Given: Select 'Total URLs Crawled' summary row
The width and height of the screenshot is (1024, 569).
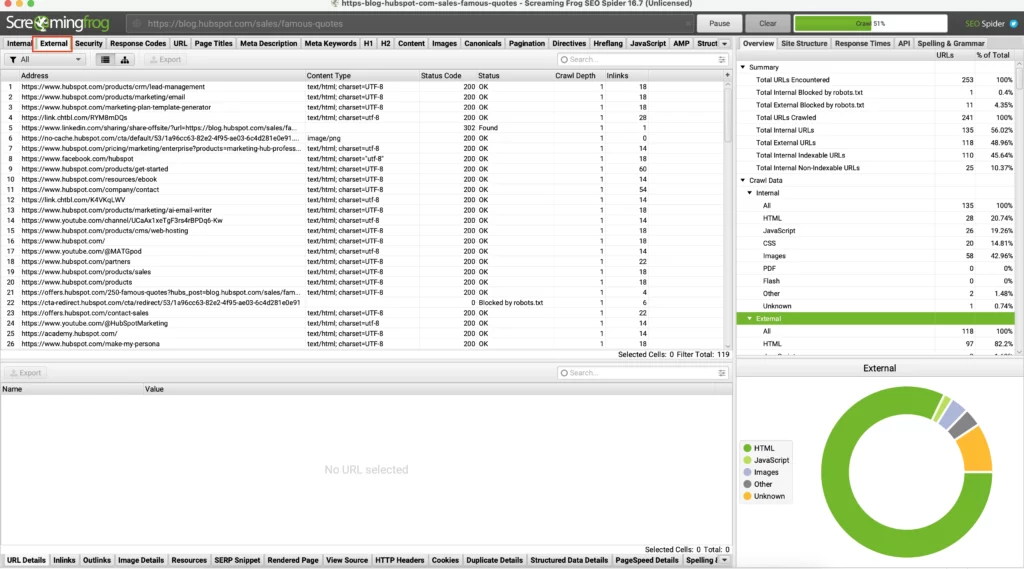Looking at the screenshot, I should tap(876, 118).
